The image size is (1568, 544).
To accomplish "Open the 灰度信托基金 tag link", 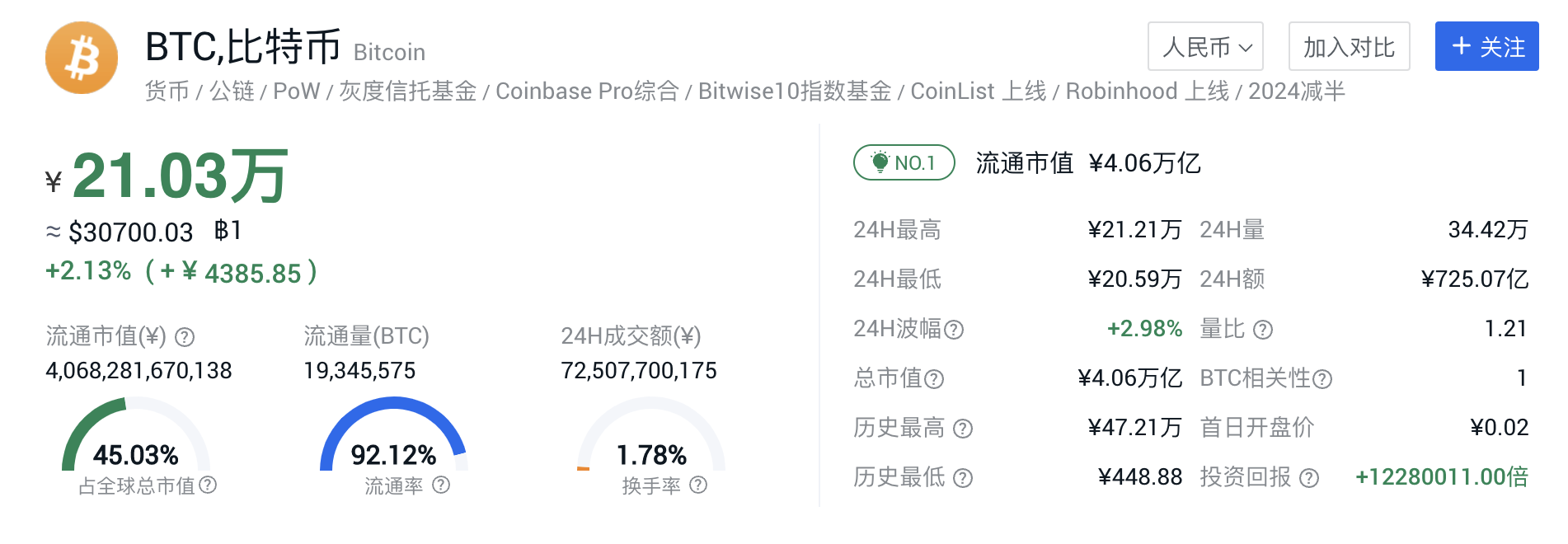I will 408,91.
